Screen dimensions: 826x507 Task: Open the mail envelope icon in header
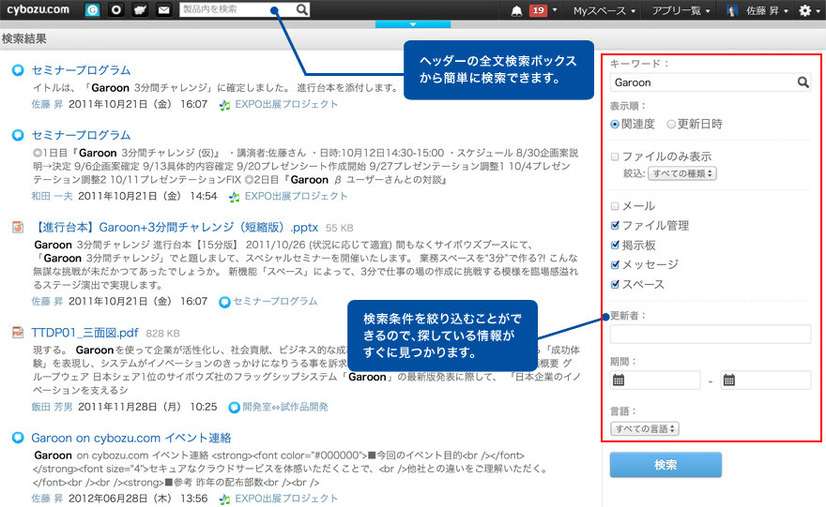164,10
